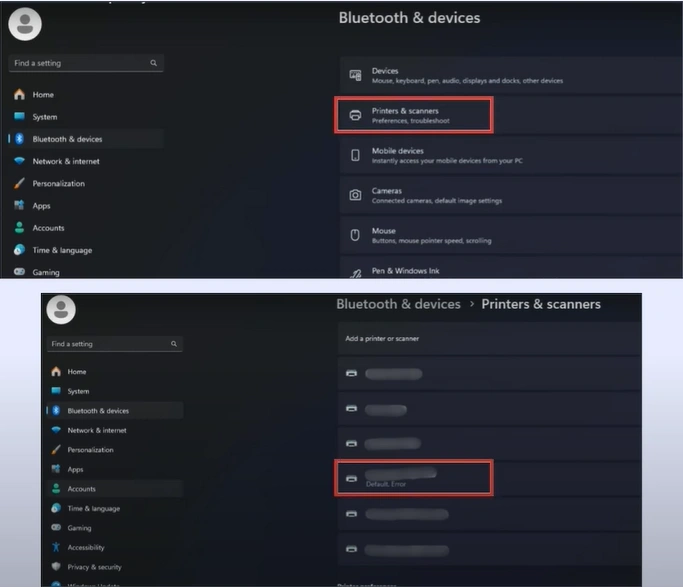
Task: Click the first printer's icon under Add a printer
Action: pos(351,373)
